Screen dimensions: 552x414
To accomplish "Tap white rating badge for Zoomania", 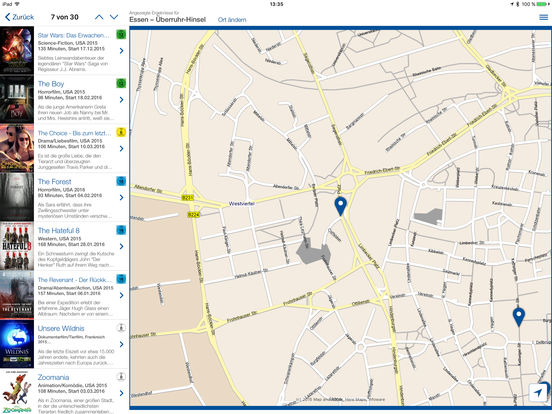I will click(x=121, y=377).
